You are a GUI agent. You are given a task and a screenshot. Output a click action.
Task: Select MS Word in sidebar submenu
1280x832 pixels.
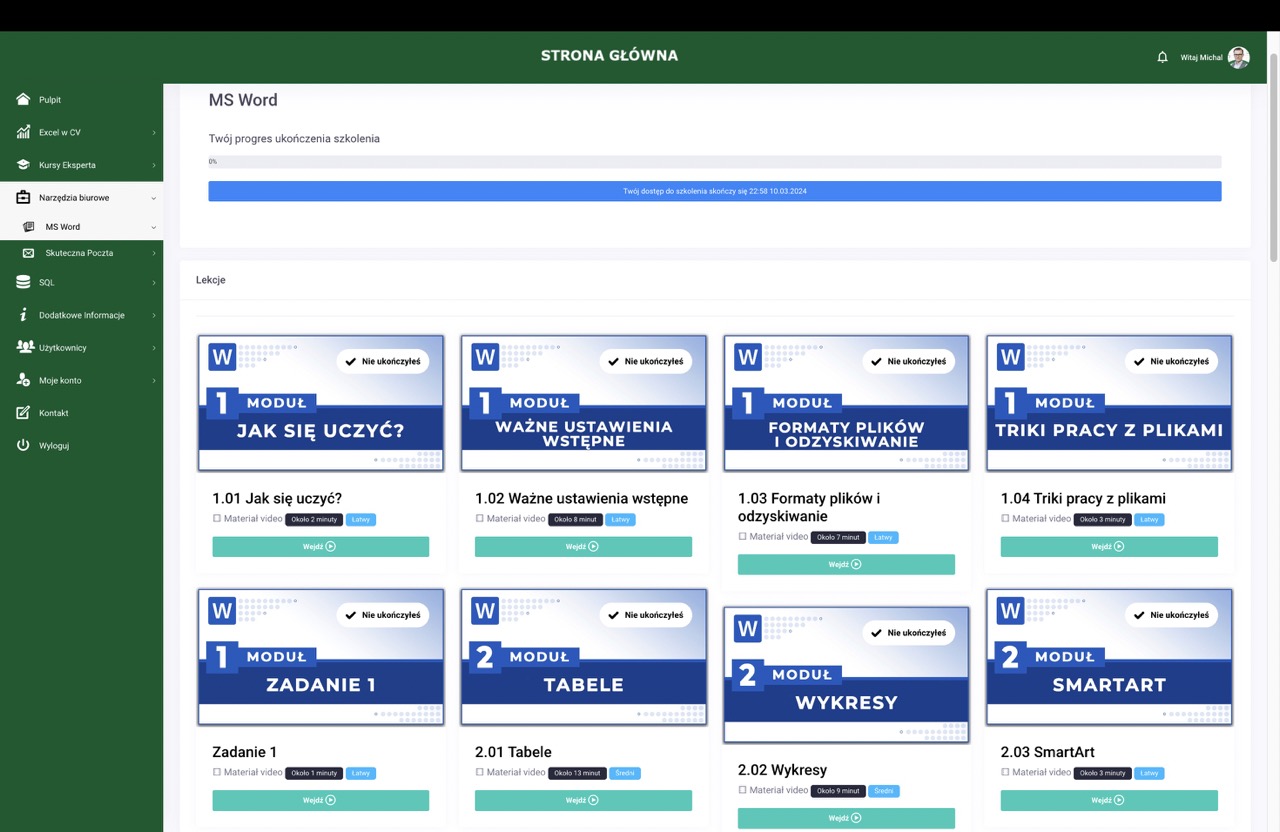pos(62,227)
